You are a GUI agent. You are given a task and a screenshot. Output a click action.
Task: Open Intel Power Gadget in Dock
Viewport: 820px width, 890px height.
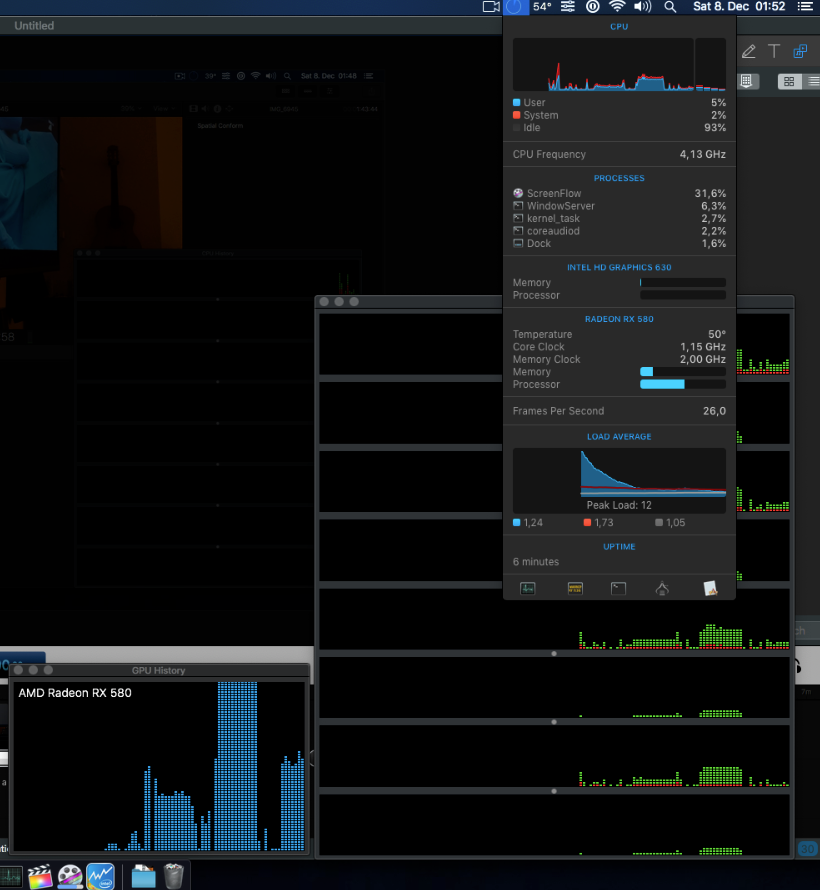pyautogui.click(x=100, y=877)
